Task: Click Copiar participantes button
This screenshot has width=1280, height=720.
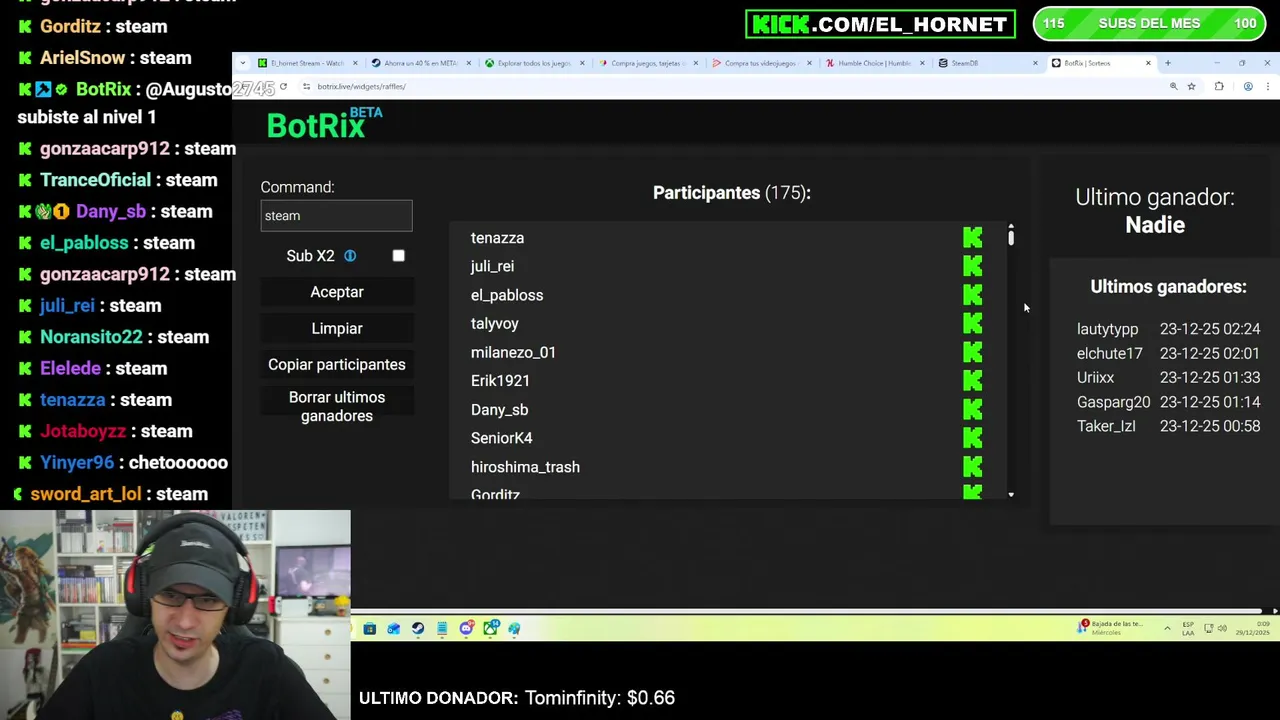Action: pyautogui.click(x=337, y=365)
